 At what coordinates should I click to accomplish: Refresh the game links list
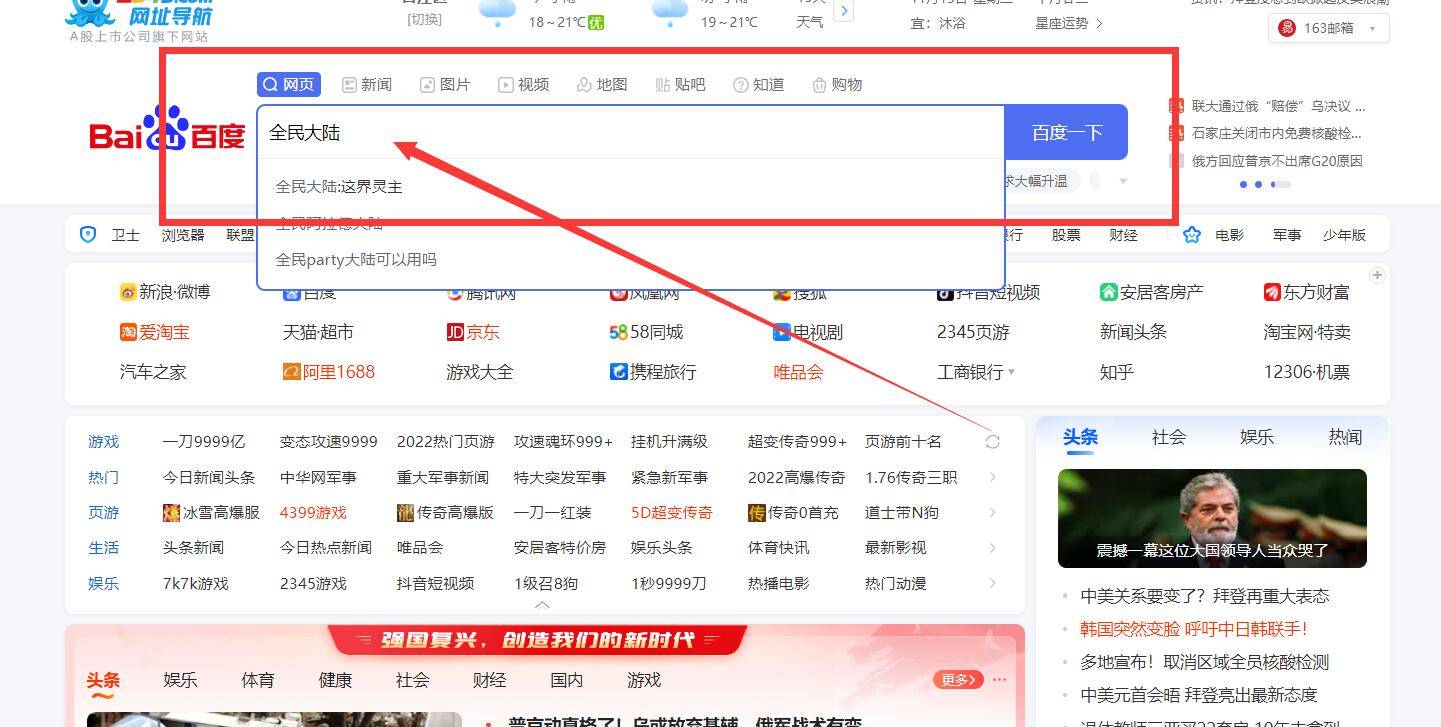click(992, 442)
